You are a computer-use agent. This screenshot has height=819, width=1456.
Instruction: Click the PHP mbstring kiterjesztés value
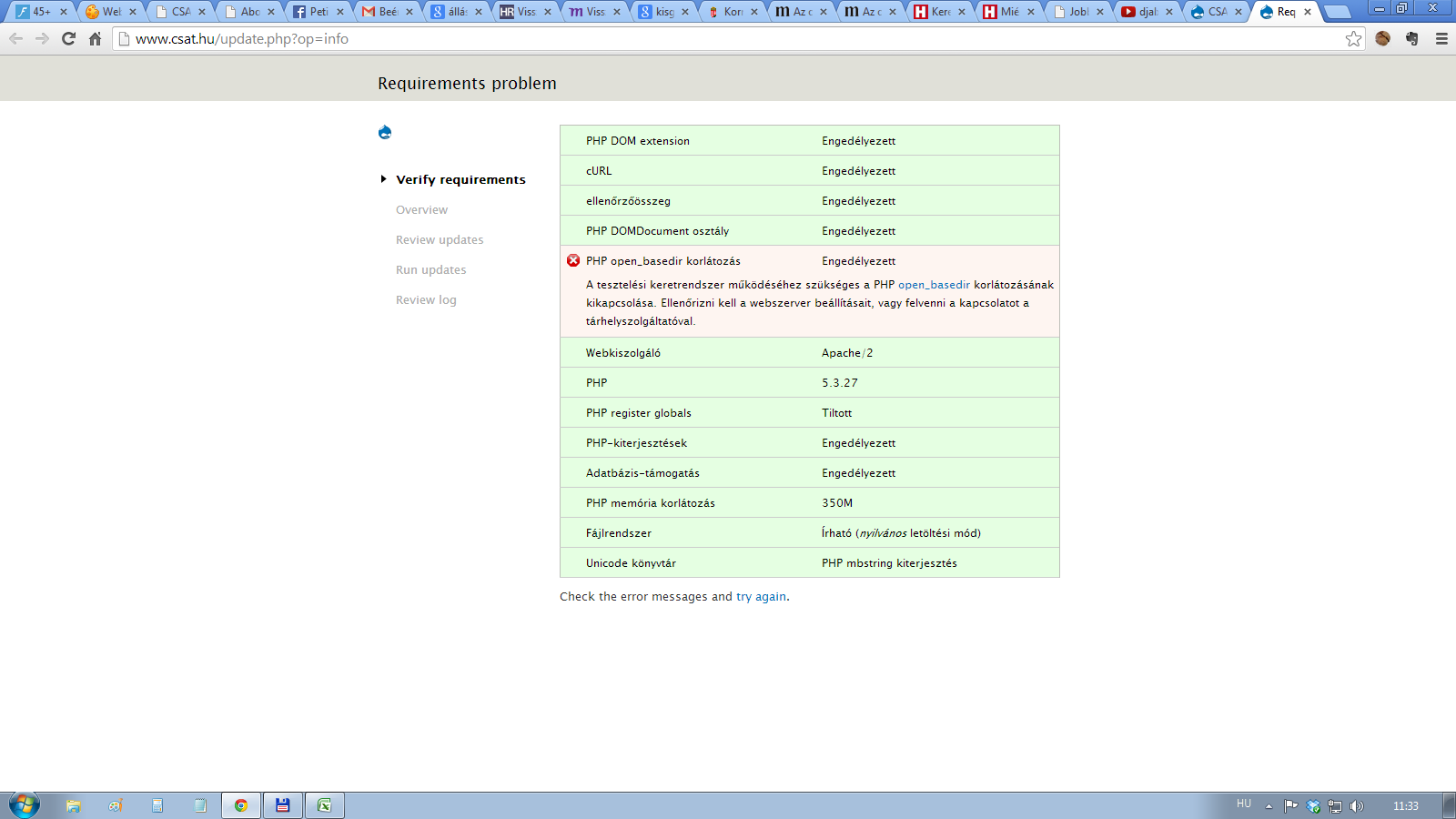pos(889,563)
